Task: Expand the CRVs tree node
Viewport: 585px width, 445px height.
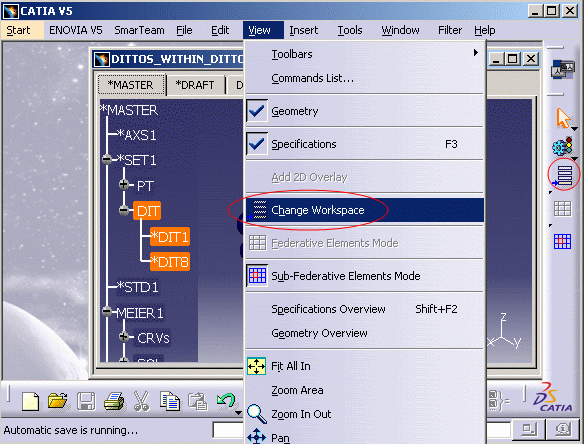Action: click(124, 337)
